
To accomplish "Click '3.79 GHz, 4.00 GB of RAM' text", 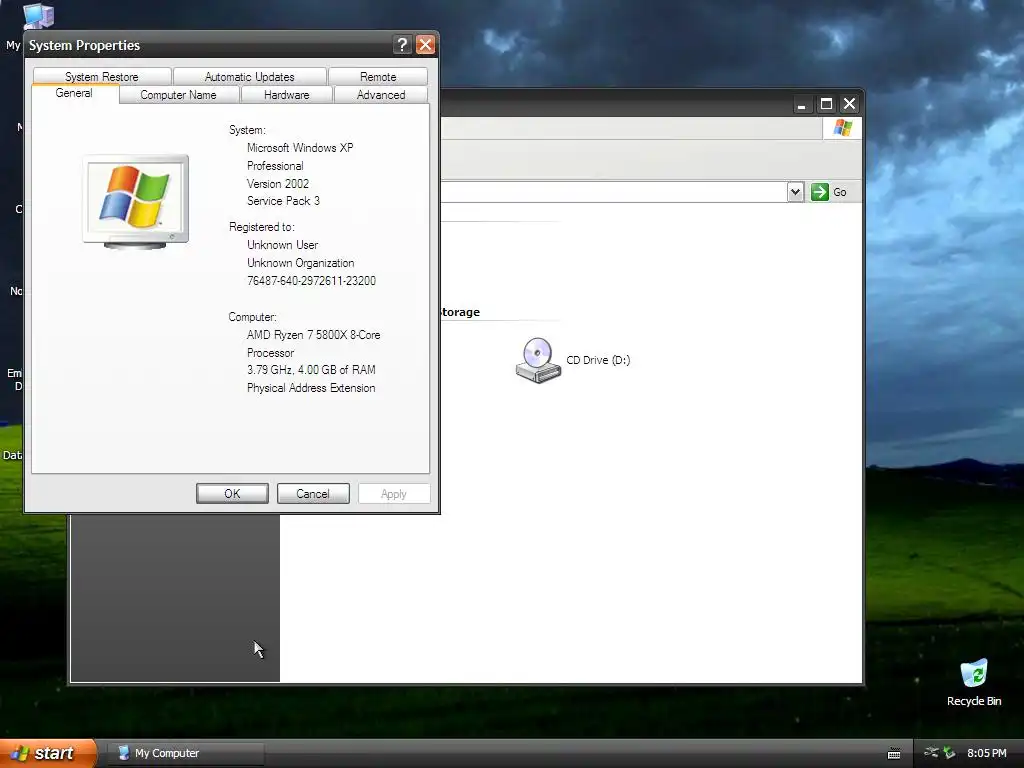I will coord(312,370).
